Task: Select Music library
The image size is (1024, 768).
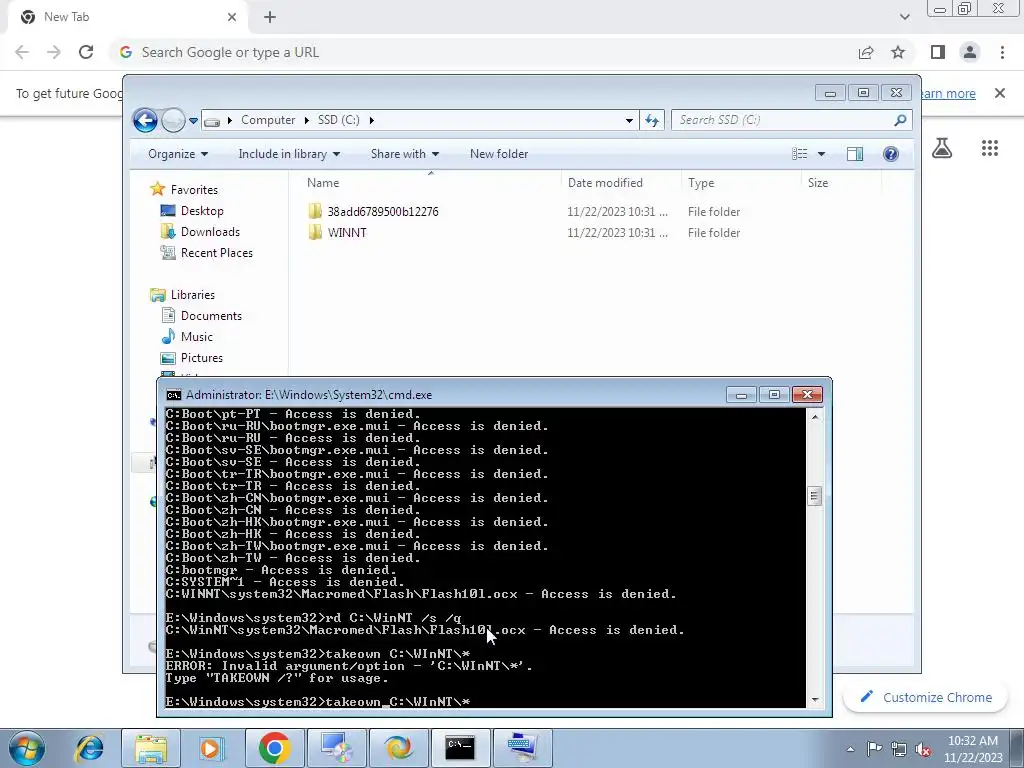Action: (x=197, y=337)
